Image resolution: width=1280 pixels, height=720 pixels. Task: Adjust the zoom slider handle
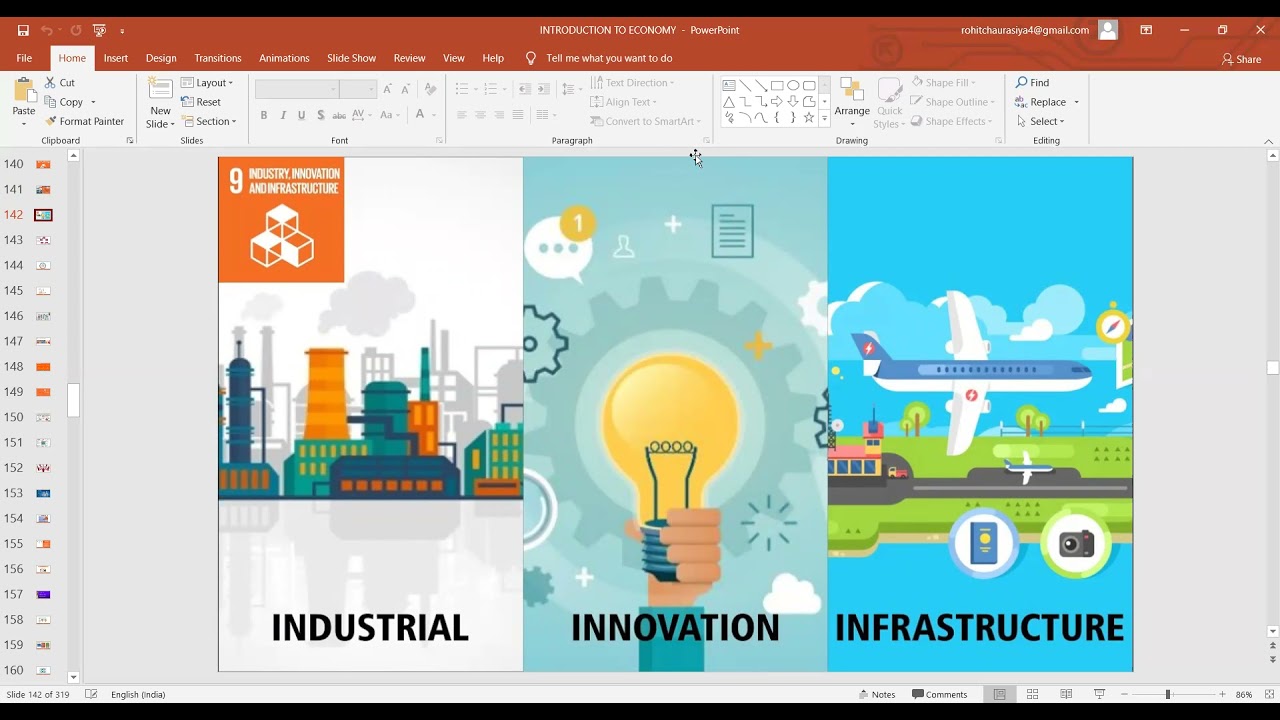coord(1167,694)
